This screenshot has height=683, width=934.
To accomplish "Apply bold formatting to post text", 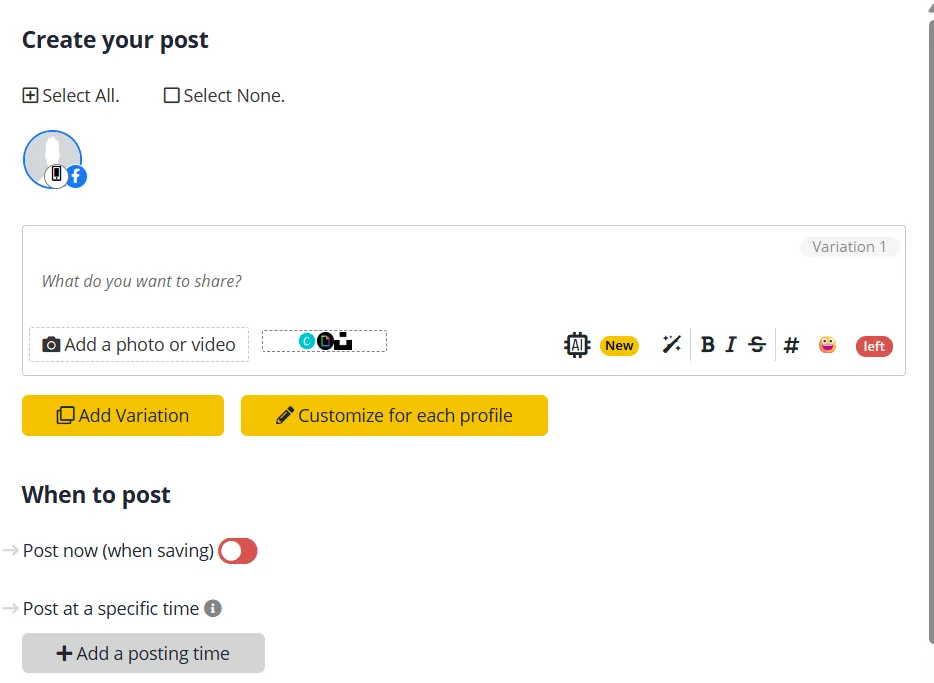I will click(708, 345).
